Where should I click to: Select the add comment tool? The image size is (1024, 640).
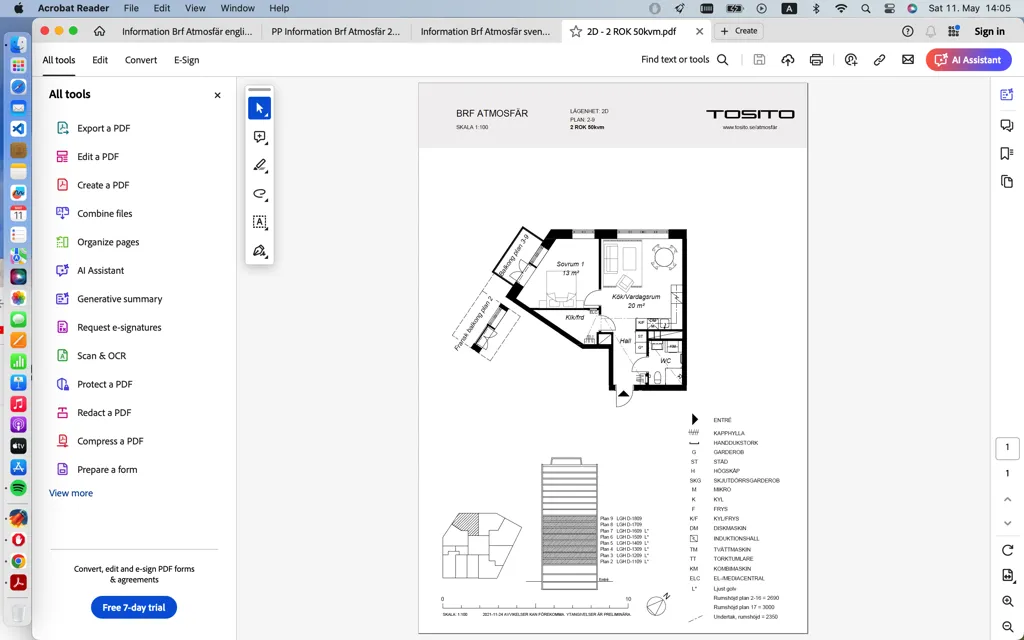pos(259,137)
